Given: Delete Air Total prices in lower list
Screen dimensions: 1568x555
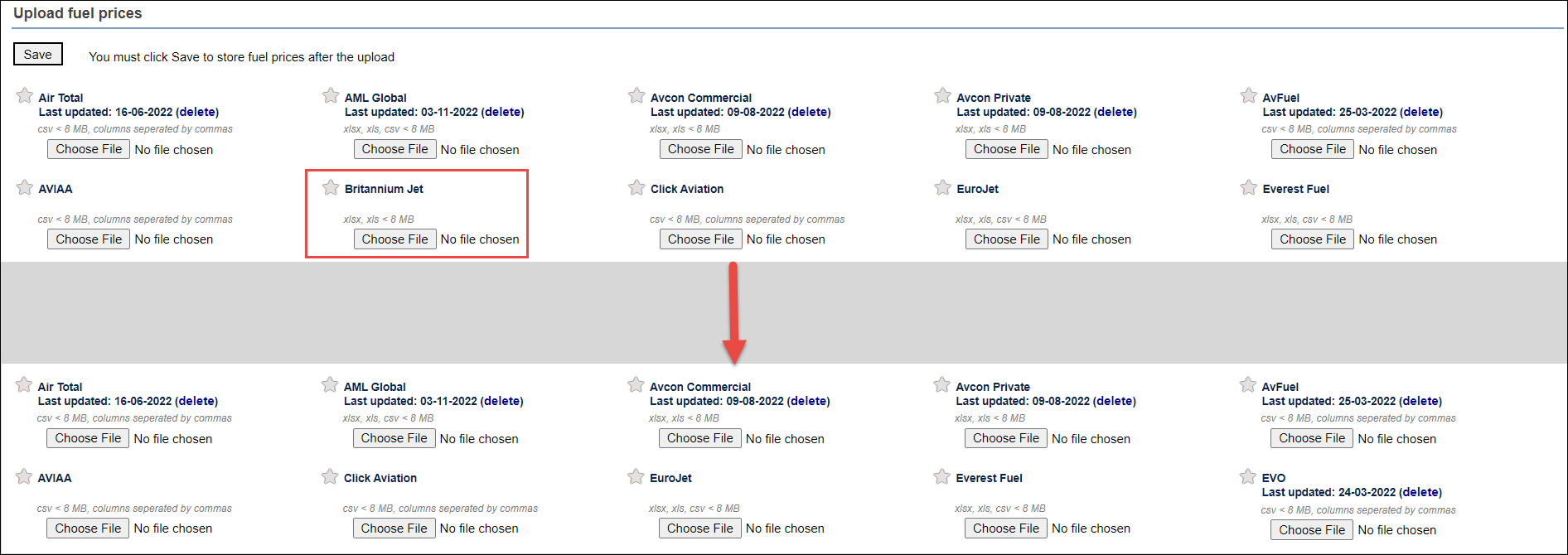Looking at the screenshot, I should pos(196,401).
